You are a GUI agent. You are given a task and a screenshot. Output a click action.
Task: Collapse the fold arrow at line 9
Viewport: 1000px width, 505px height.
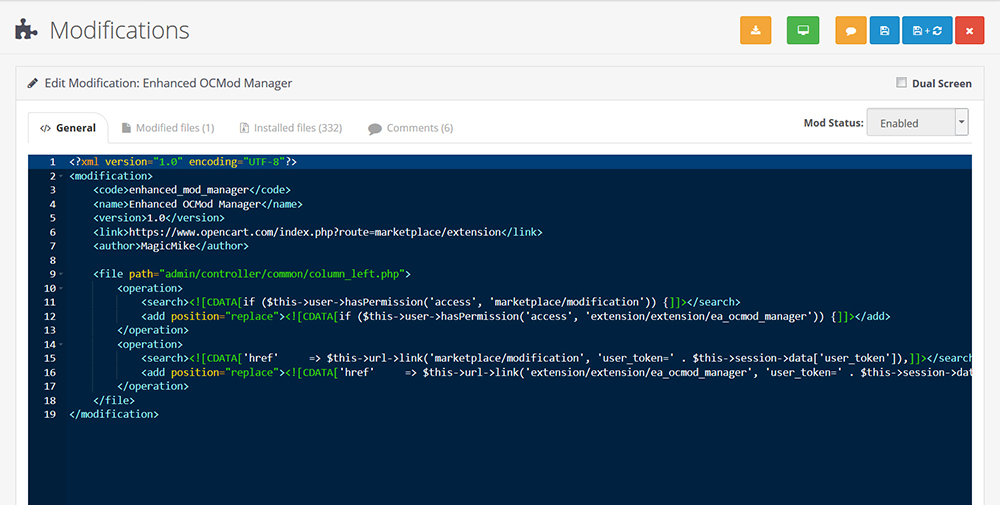click(61, 274)
